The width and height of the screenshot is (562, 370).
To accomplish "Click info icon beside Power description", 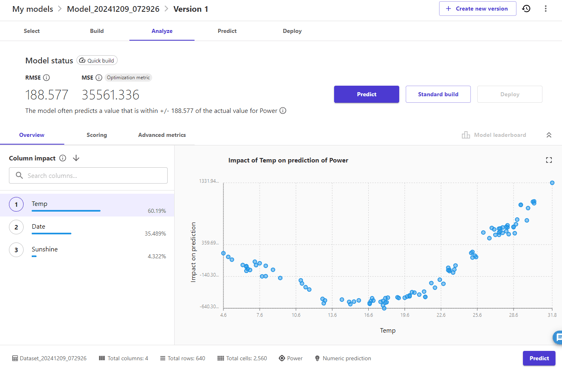I will pyautogui.click(x=283, y=111).
